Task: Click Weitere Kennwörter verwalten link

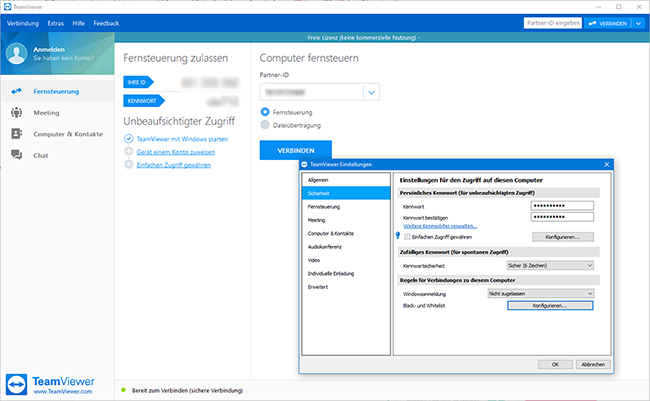Action: 440,227
